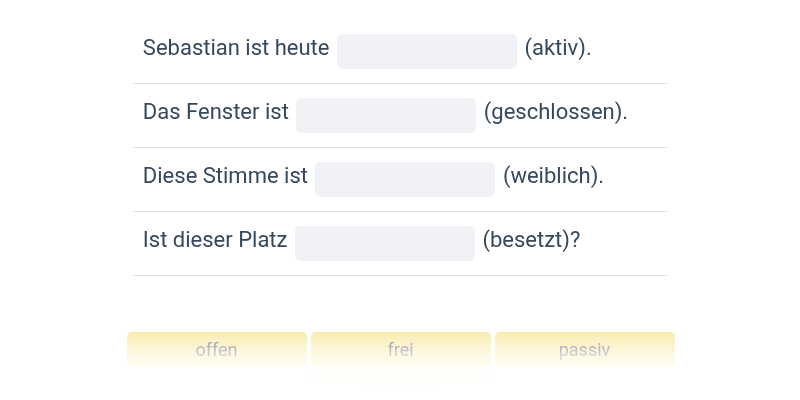The height and width of the screenshot is (400, 800).
Task: Select the word tile "passiv"
Action: [584, 349]
